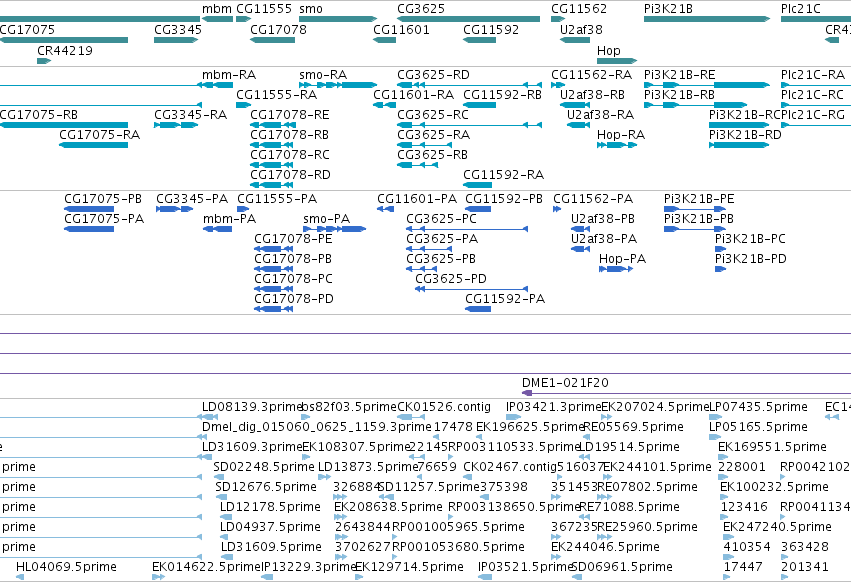
Task: Select protein U2af38-PA
Action: point(580,249)
